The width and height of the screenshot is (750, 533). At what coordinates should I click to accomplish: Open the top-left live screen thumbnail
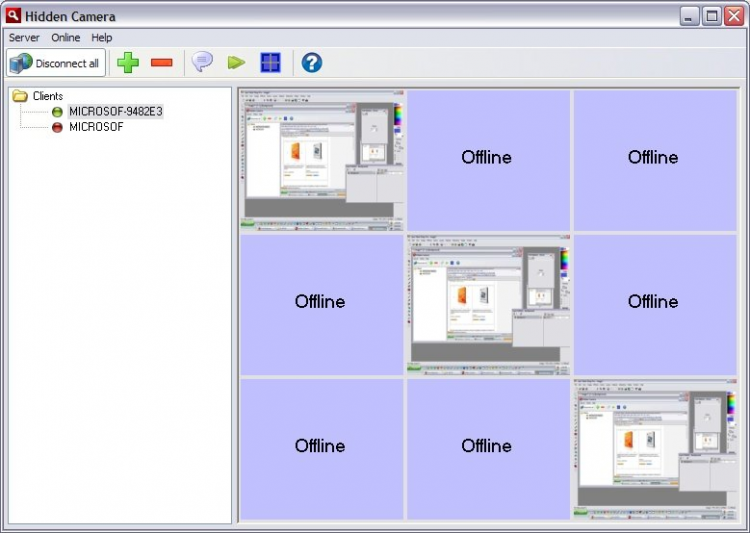point(322,160)
